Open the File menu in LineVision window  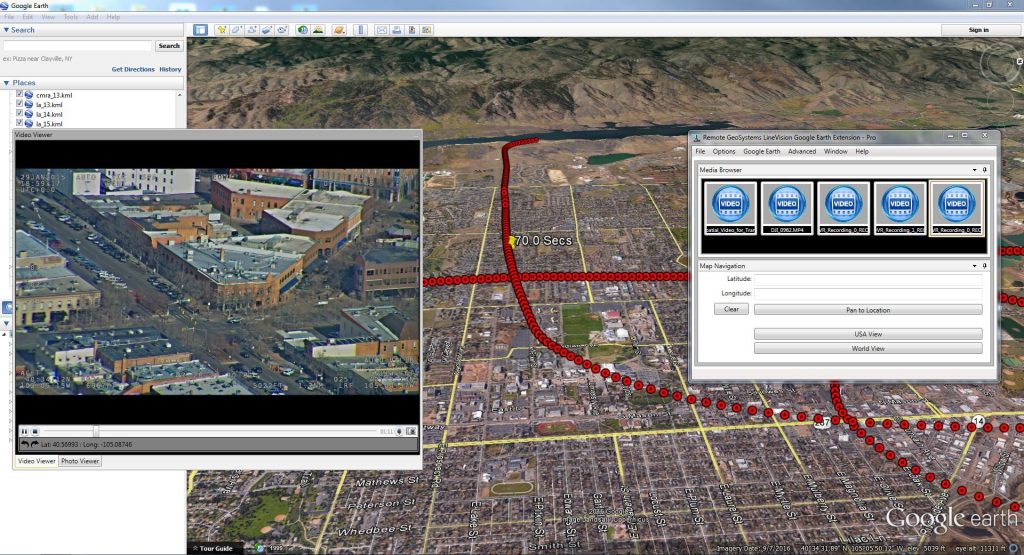coord(700,151)
